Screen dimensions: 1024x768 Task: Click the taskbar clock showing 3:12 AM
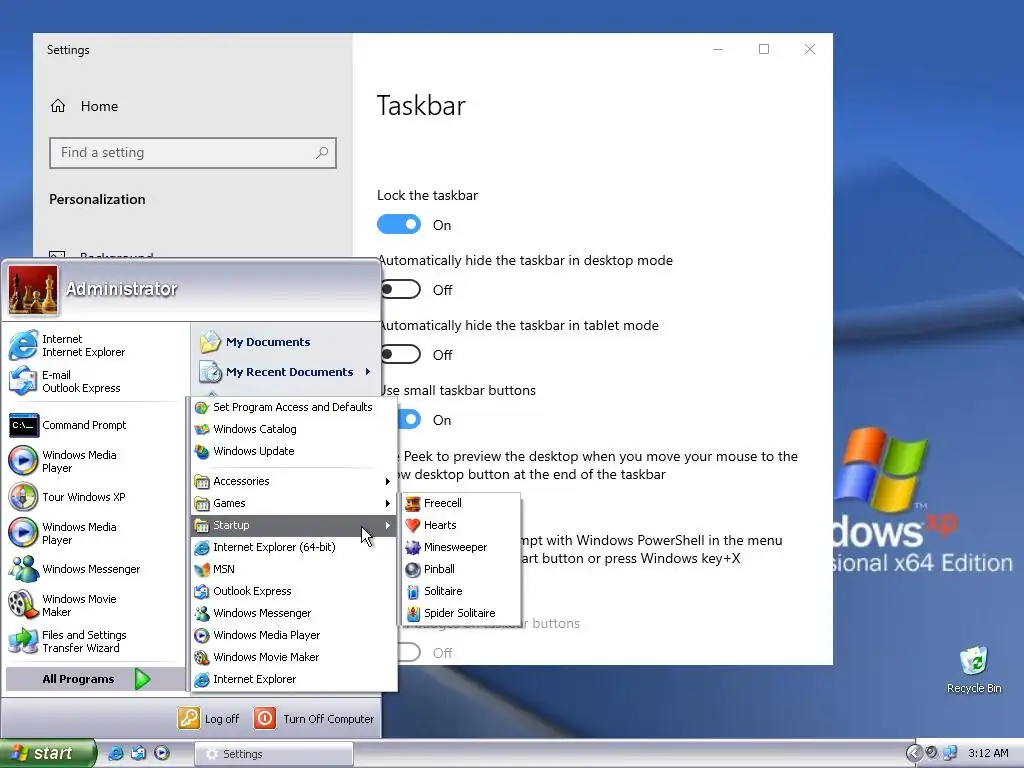point(988,754)
